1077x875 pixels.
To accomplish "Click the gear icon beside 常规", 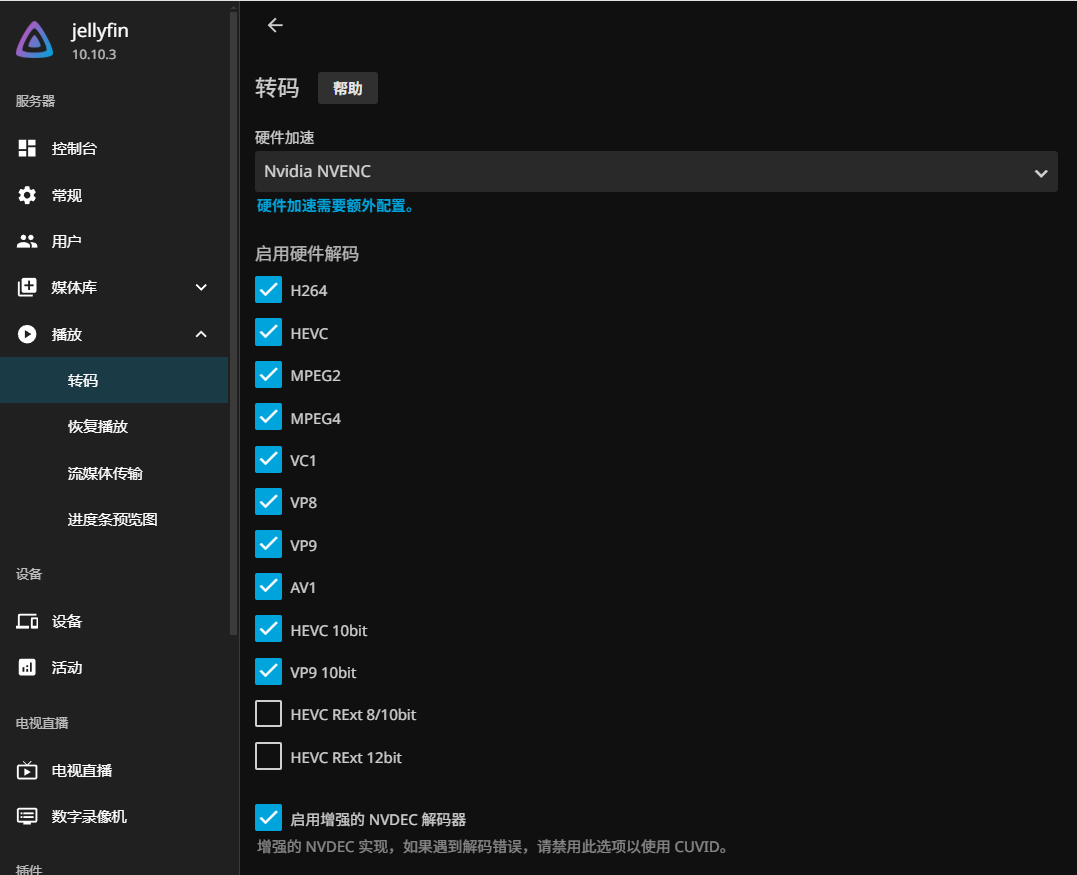I will tap(27, 195).
